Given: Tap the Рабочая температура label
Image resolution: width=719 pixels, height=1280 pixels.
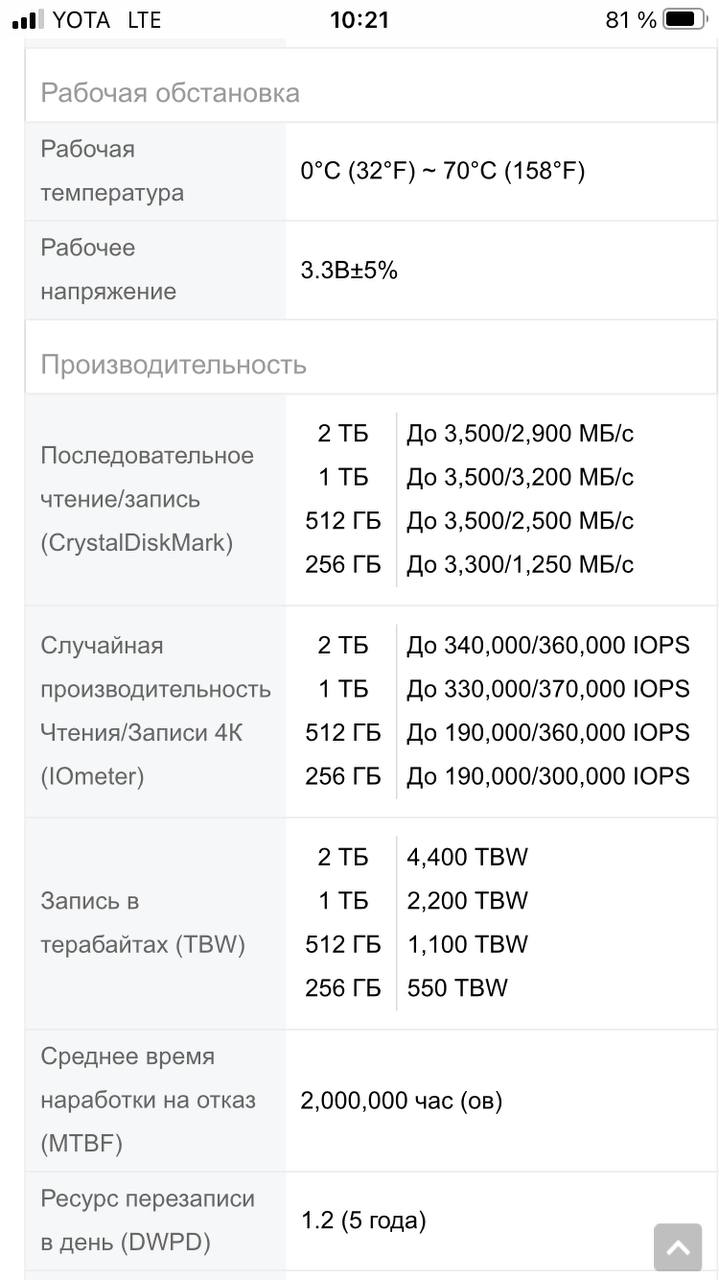Looking at the screenshot, I should click(x=112, y=171).
